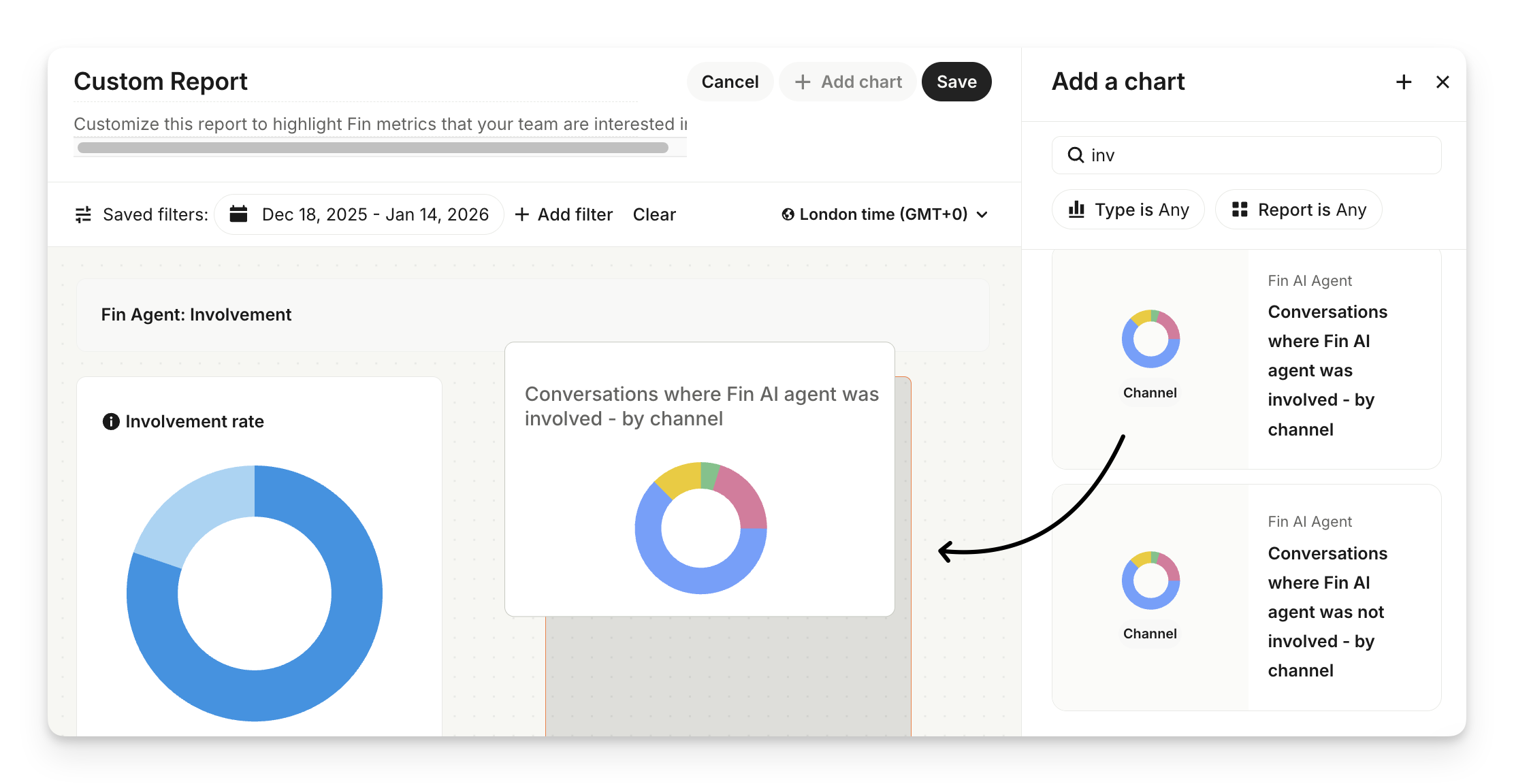
Task: Open the Report is Any filter
Action: click(x=1298, y=210)
